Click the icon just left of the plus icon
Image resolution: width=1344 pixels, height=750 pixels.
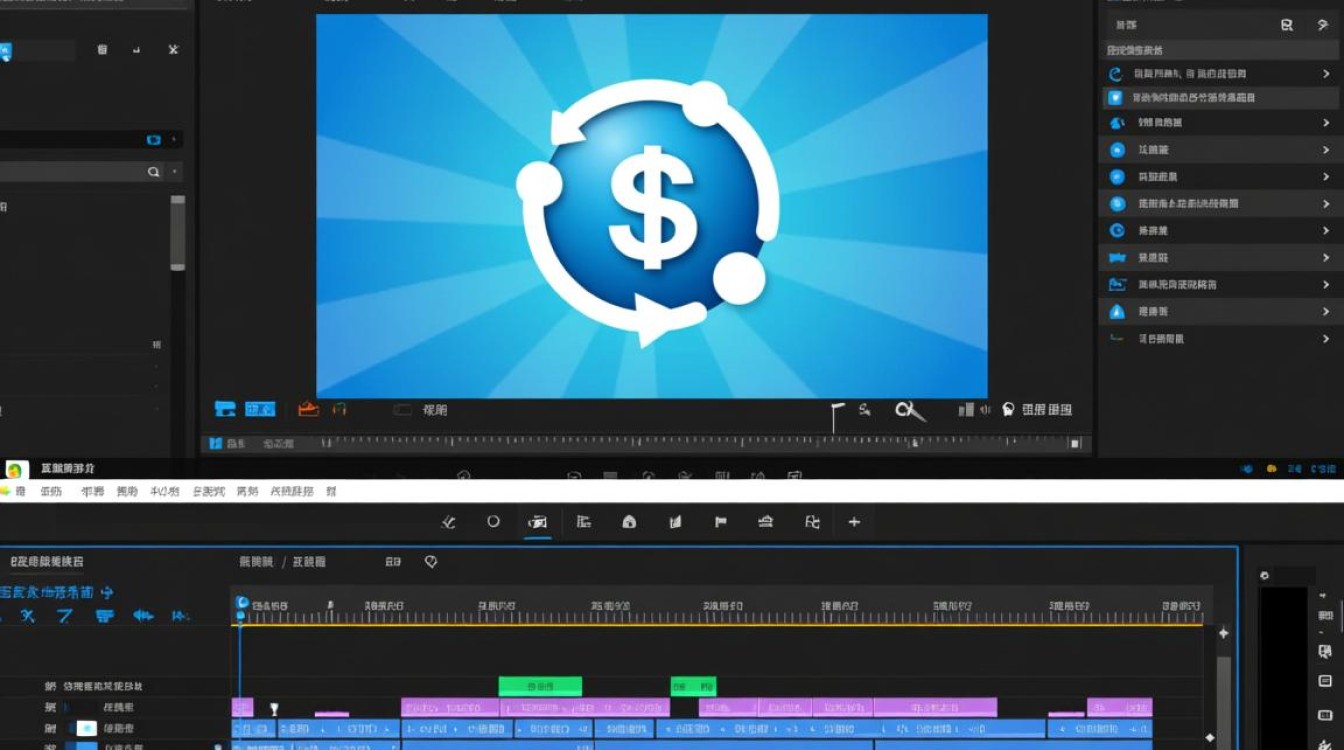[x=812, y=522]
